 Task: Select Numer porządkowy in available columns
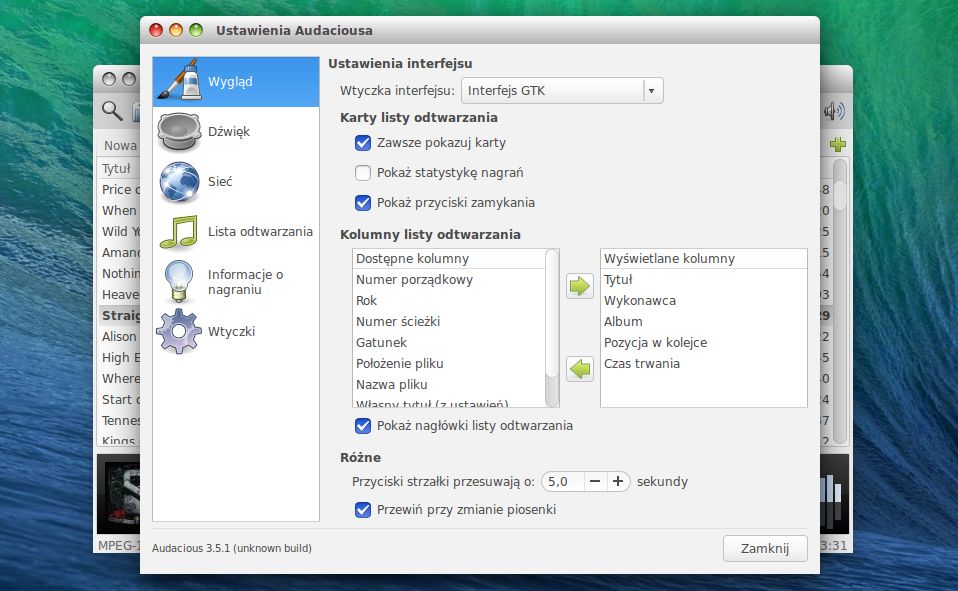point(448,280)
